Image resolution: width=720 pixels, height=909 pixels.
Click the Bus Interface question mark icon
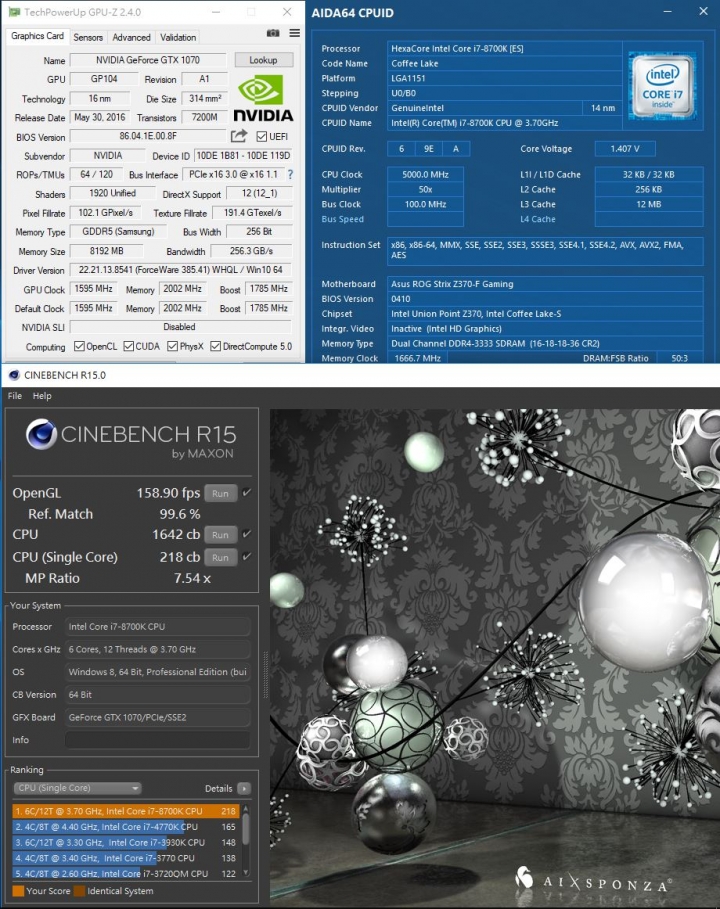[x=290, y=174]
